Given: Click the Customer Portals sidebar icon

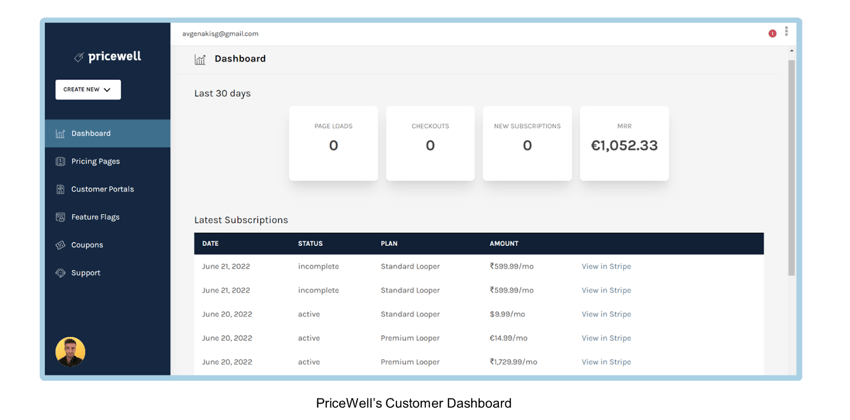Looking at the screenshot, I should [61, 189].
